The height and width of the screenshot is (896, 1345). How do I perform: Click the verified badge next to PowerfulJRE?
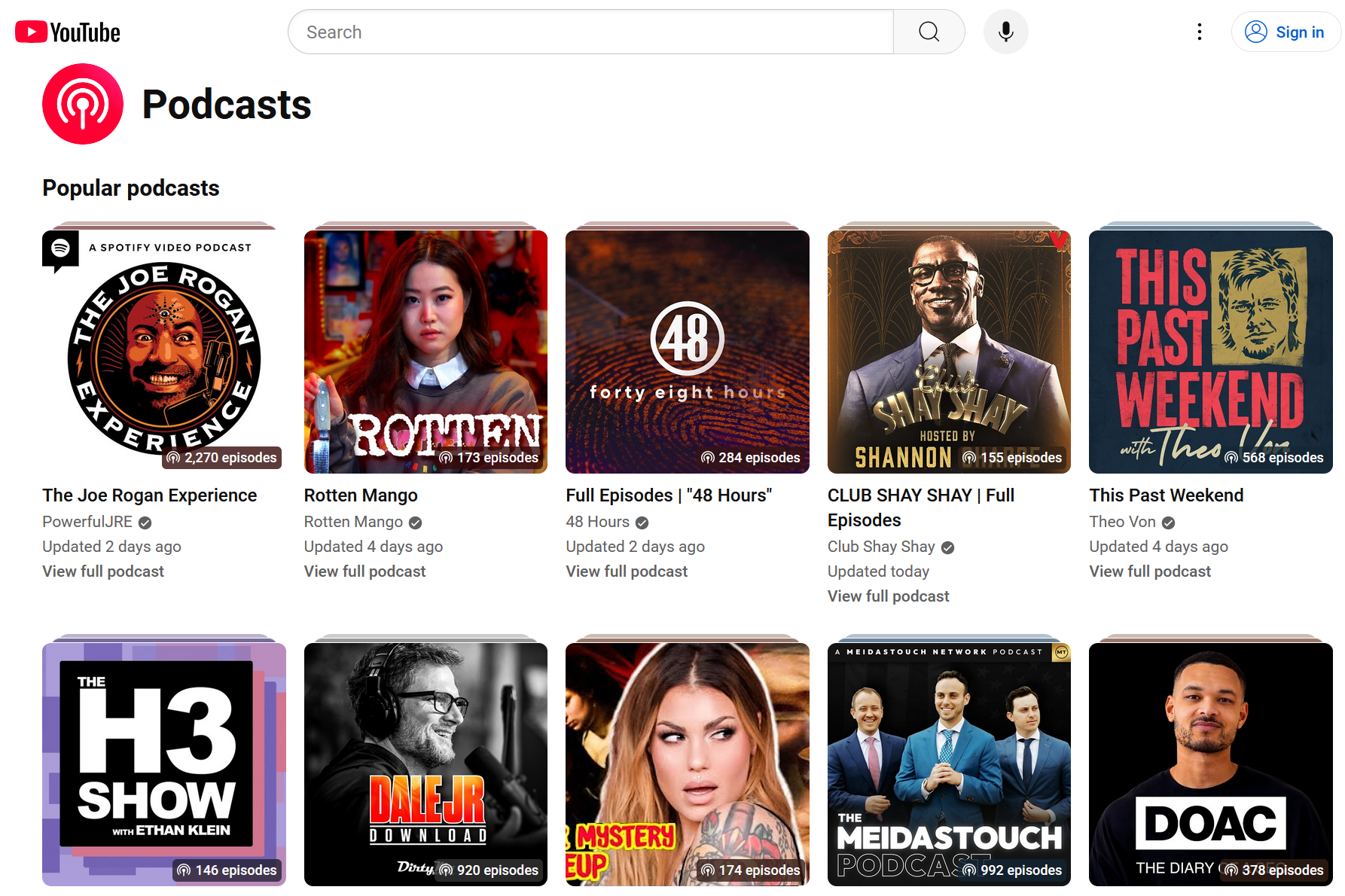pos(145,522)
